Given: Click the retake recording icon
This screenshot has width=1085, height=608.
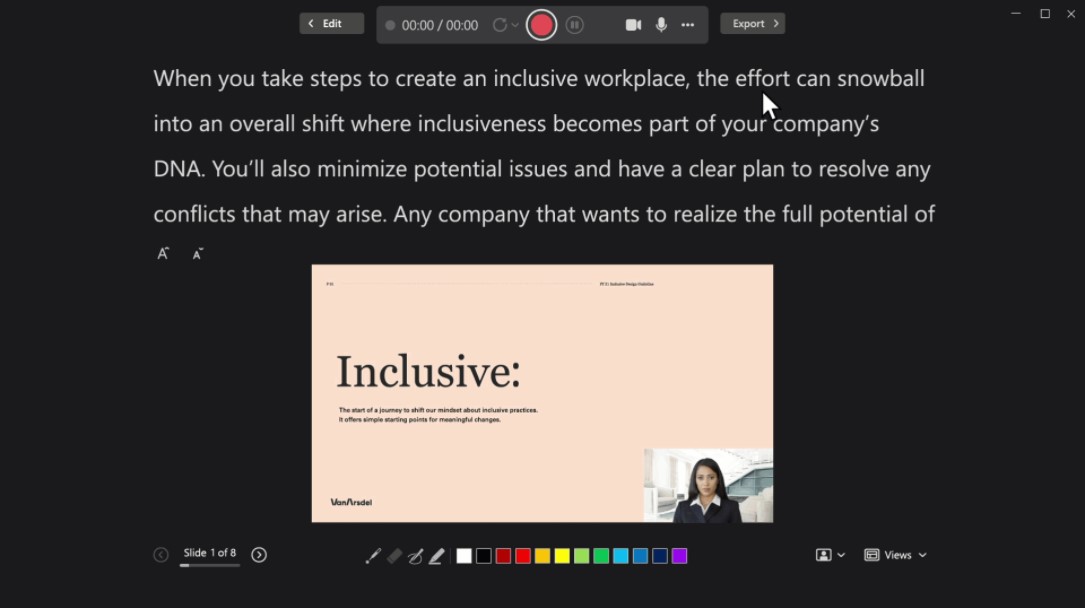Looking at the screenshot, I should pyautogui.click(x=500, y=25).
